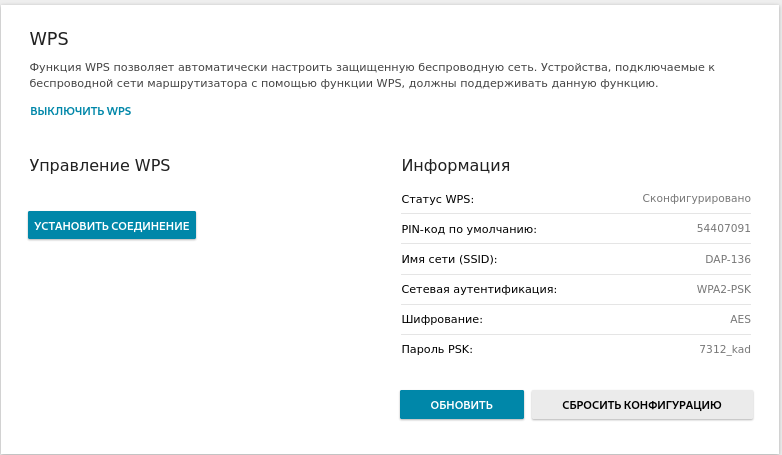Select the WPS page title heading
The image size is (782, 455).
pos(49,39)
